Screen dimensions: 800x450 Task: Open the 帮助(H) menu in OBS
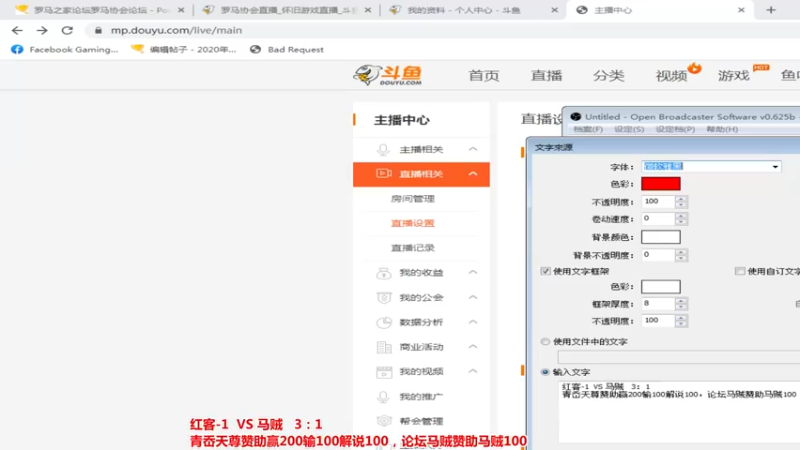coord(722,129)
